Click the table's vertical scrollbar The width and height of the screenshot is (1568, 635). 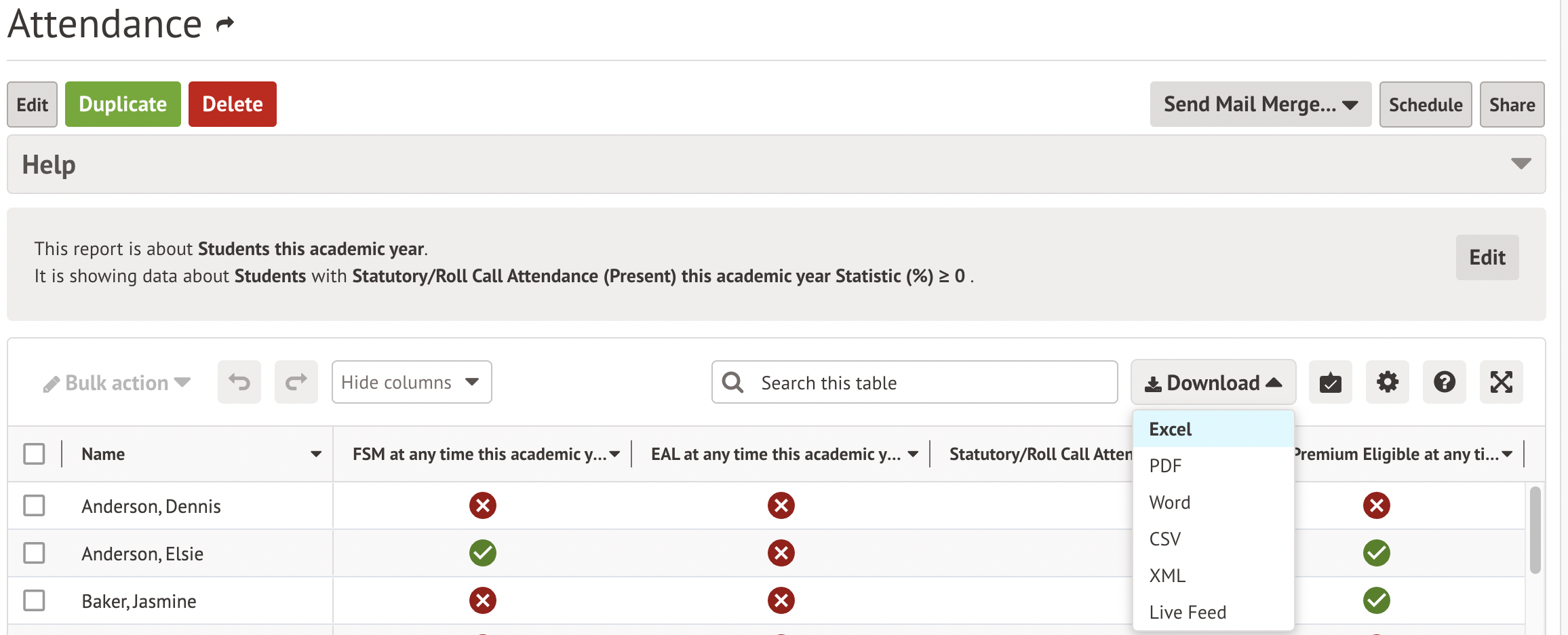pos(1535,529)
